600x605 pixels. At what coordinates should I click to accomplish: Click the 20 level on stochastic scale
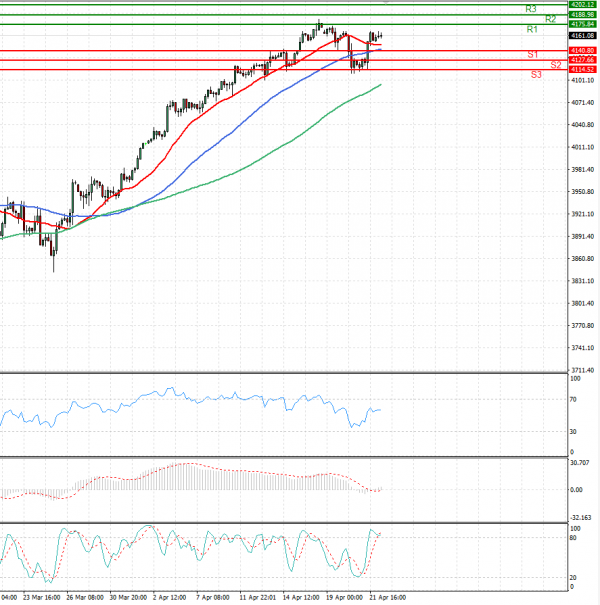tap(573, 578)
